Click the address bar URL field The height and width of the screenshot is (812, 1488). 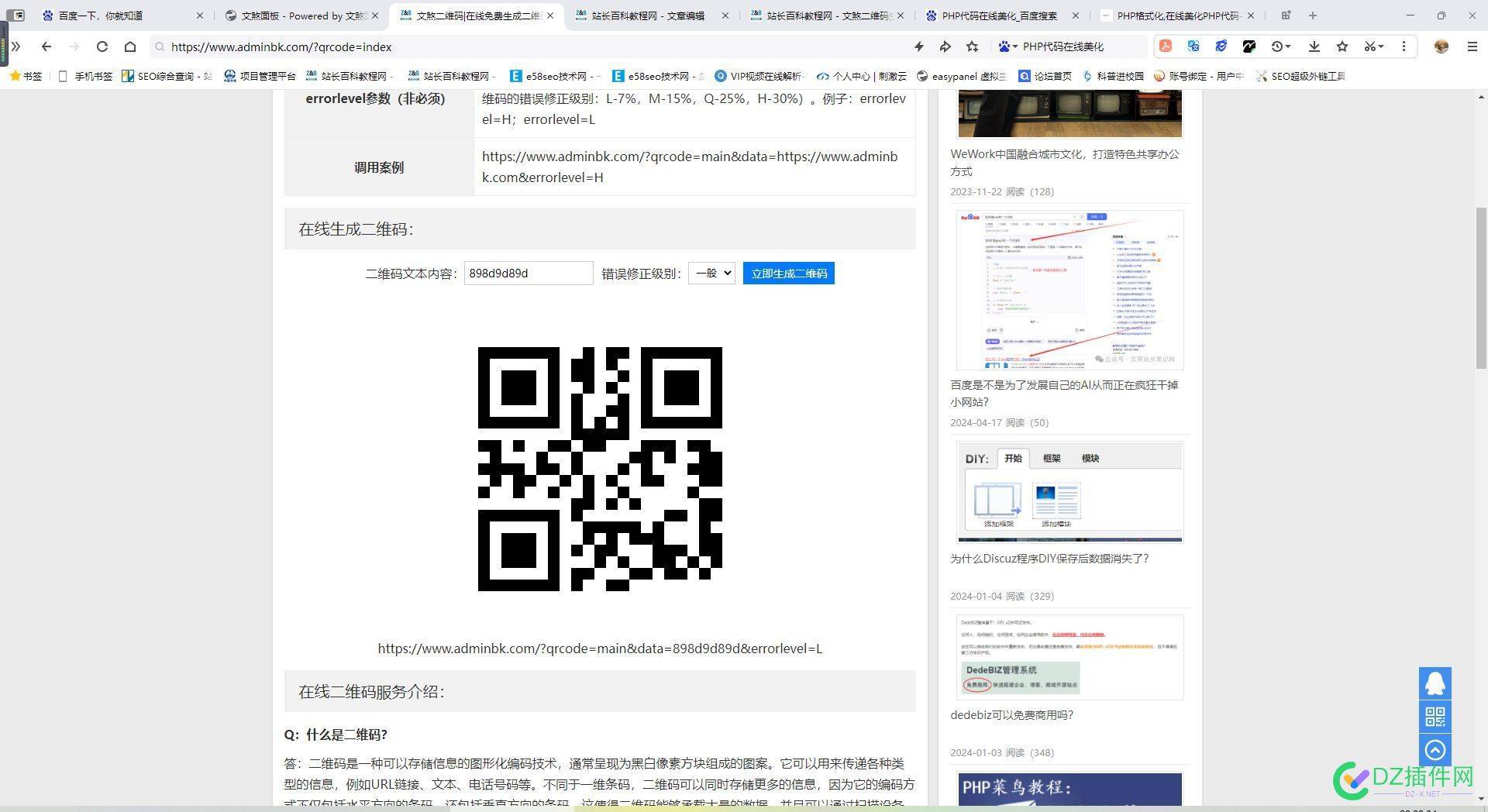pyautogui.click(x=527, y=46)
